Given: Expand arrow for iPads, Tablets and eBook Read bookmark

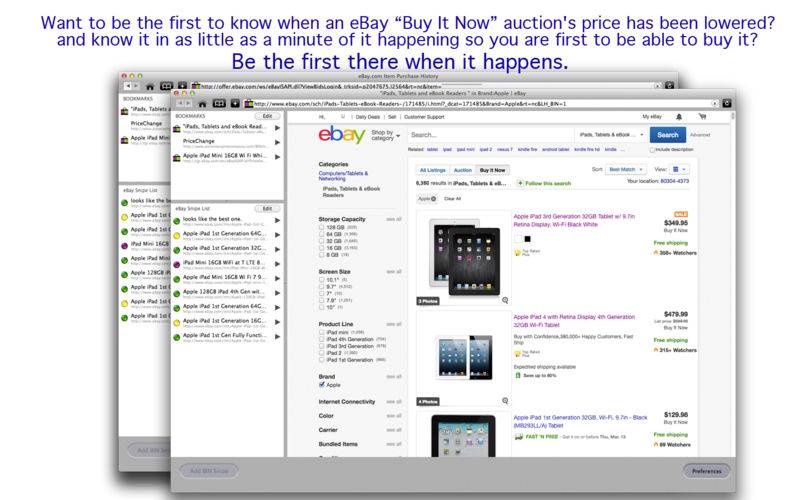Looking at the screenshot, I should pos(278,128).
